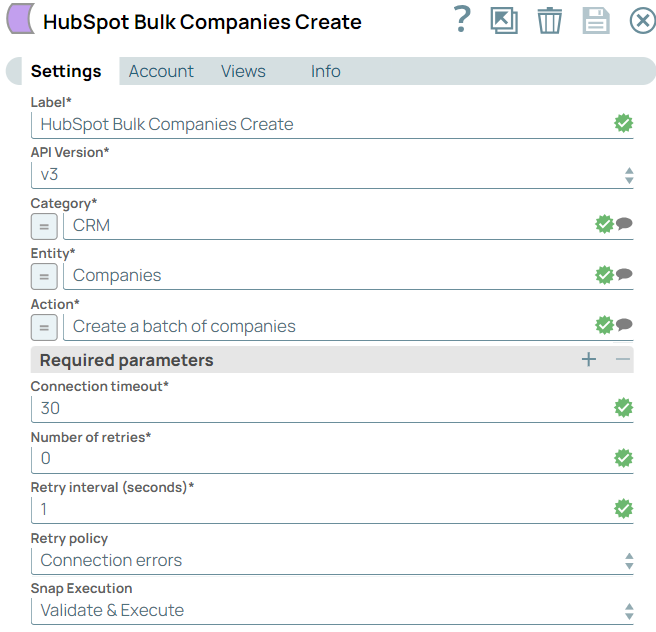This screenshot has width=656, height=632.
Task: Switch to the Settings tab
Action: tap(66, 71)
